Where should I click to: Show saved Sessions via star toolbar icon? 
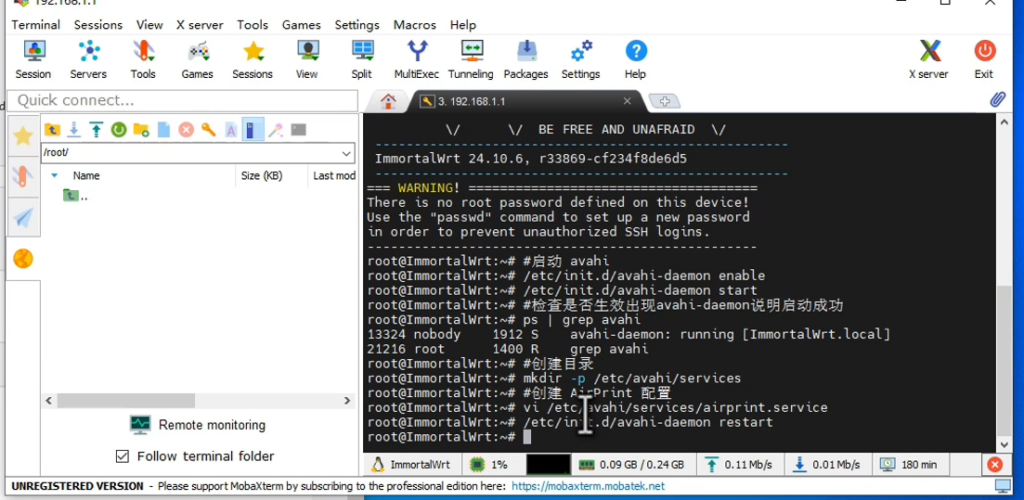[x=252, y=59]
